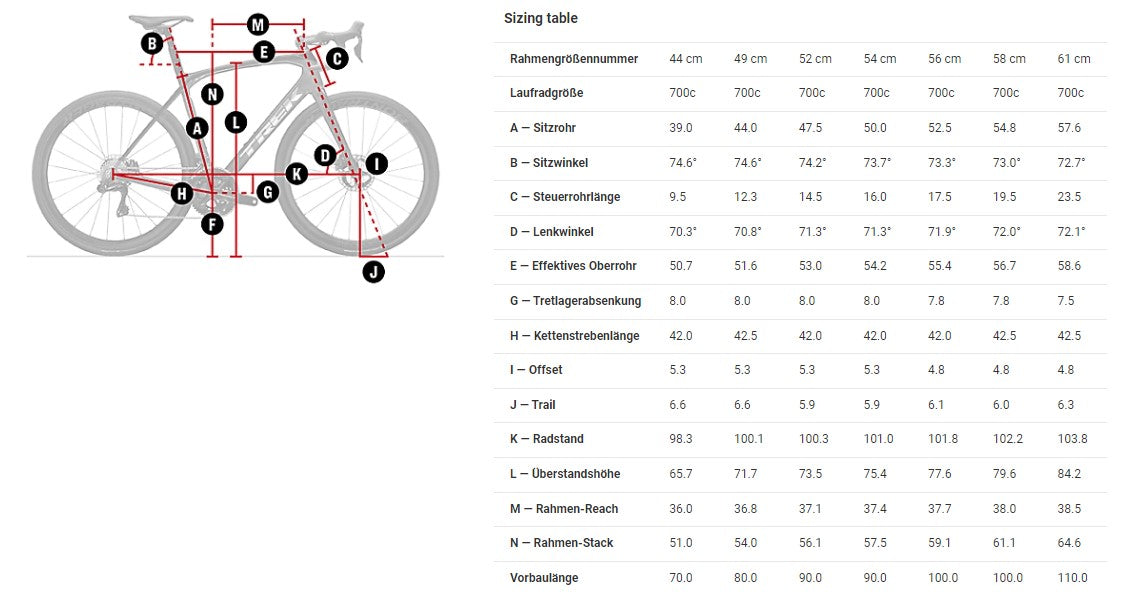Select the K wheelbase marker
The height and width of the screenshot is (599, 1143).
[296, 174]
